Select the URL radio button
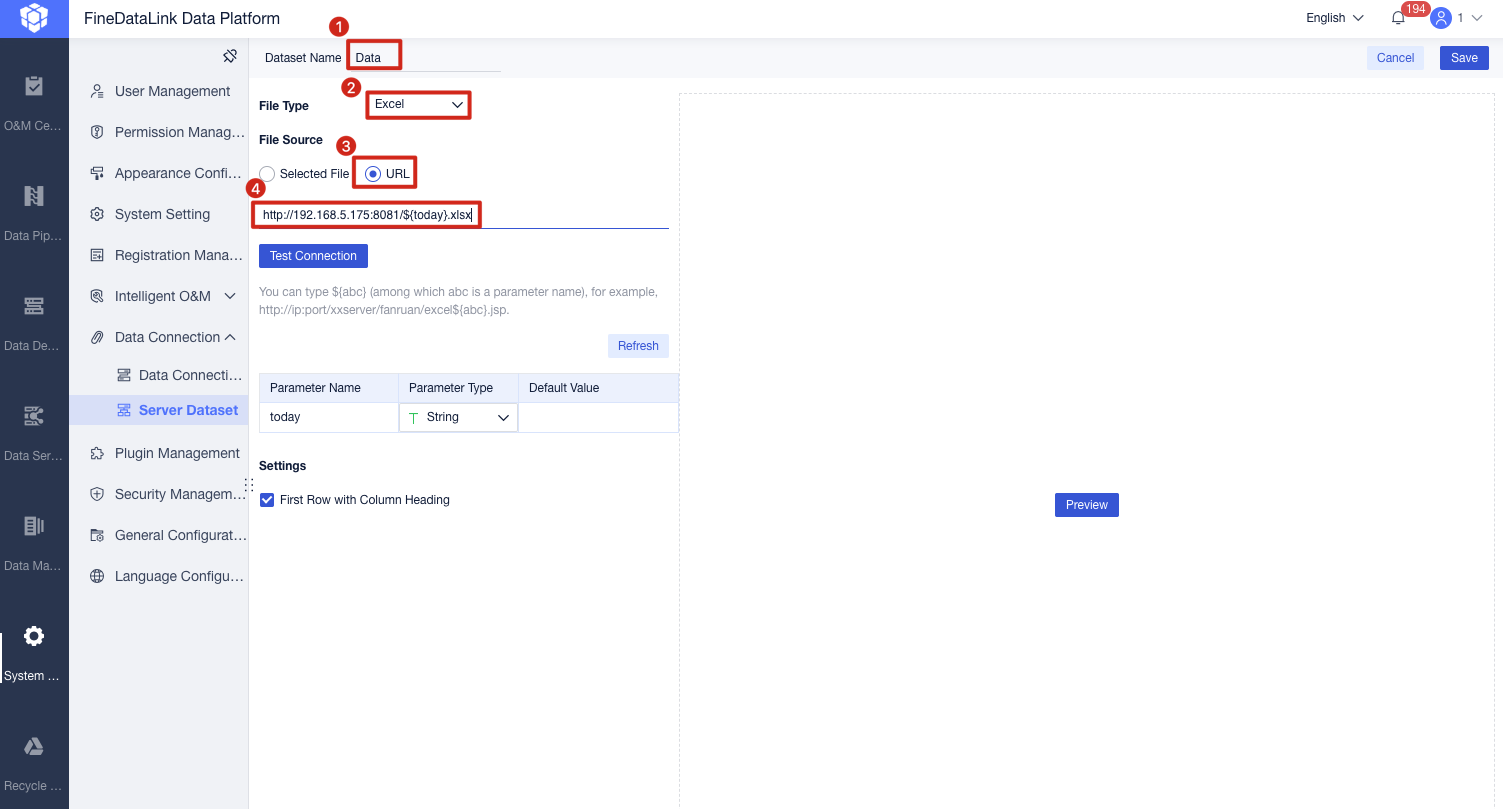Image resolution: width=1503 pixels, height=809 pixels. (373, 174)
